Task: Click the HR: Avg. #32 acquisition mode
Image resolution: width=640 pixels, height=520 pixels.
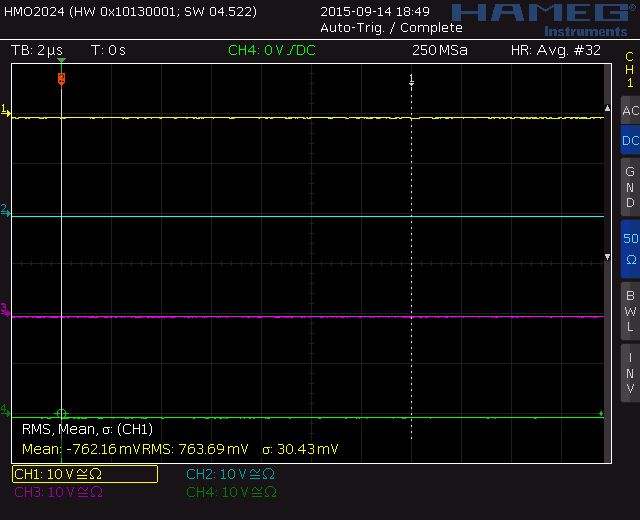Action: click(x=555, y=50)
